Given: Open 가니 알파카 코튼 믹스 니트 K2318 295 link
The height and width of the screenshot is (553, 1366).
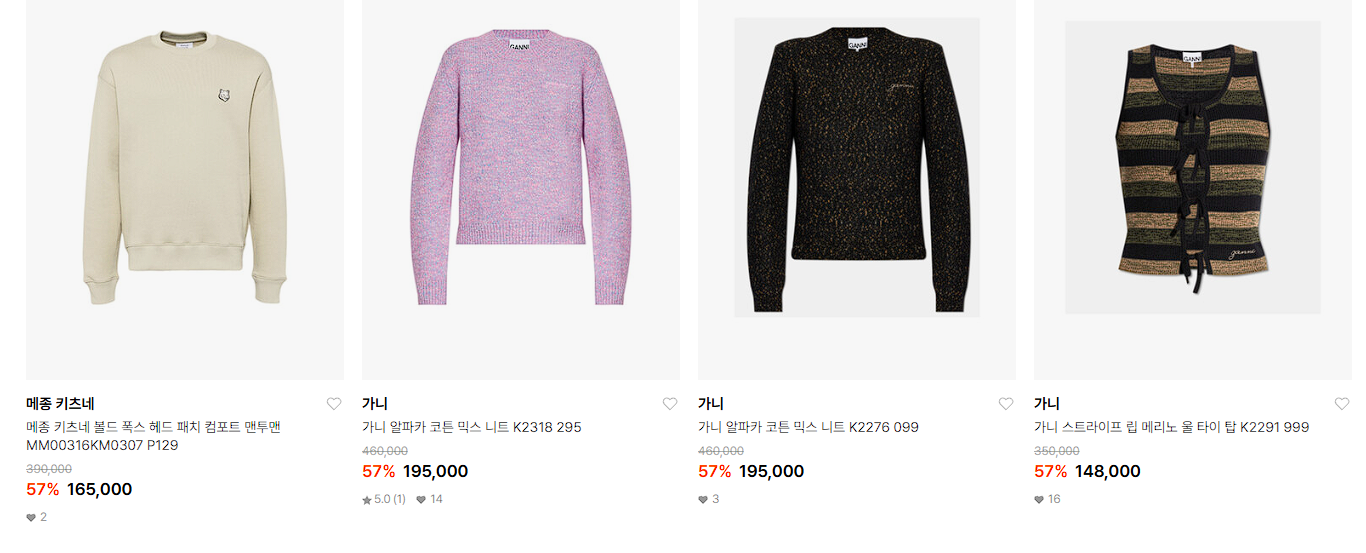Looking at the screenshot, I should coord(471,427).
